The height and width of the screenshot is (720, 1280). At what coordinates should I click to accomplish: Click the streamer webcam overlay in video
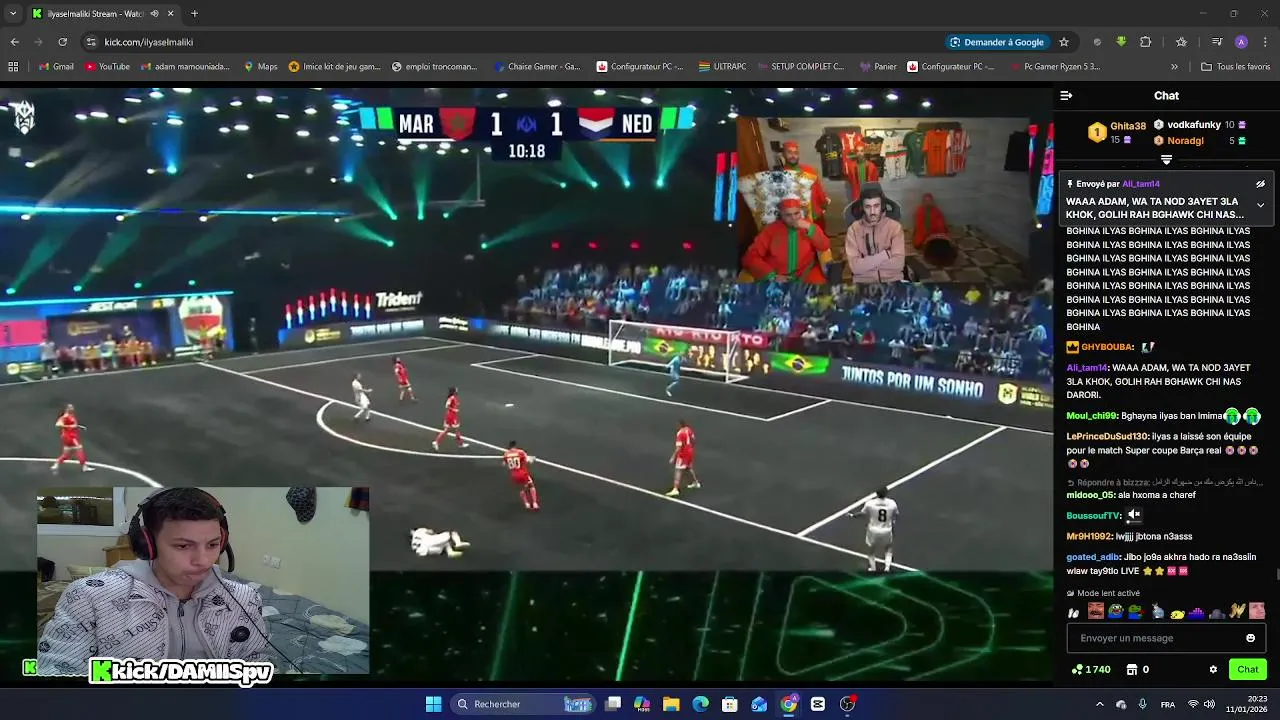pos(203,580)
